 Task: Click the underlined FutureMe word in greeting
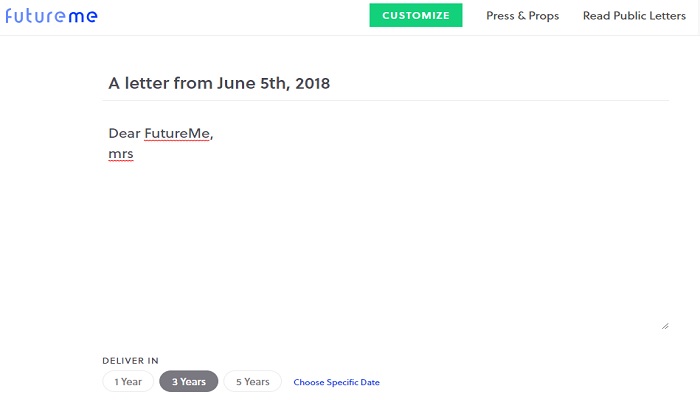[177, 133]
